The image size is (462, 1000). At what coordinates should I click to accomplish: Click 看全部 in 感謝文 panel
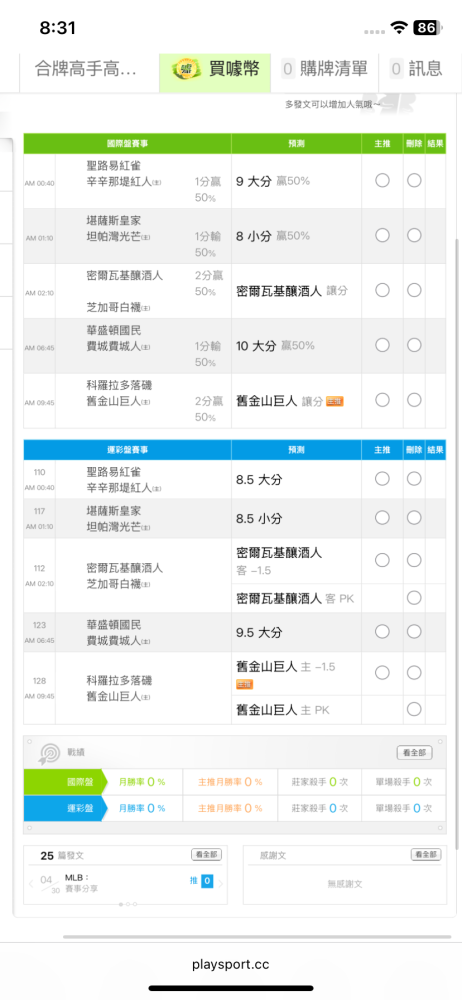click(x=426, y=855)
